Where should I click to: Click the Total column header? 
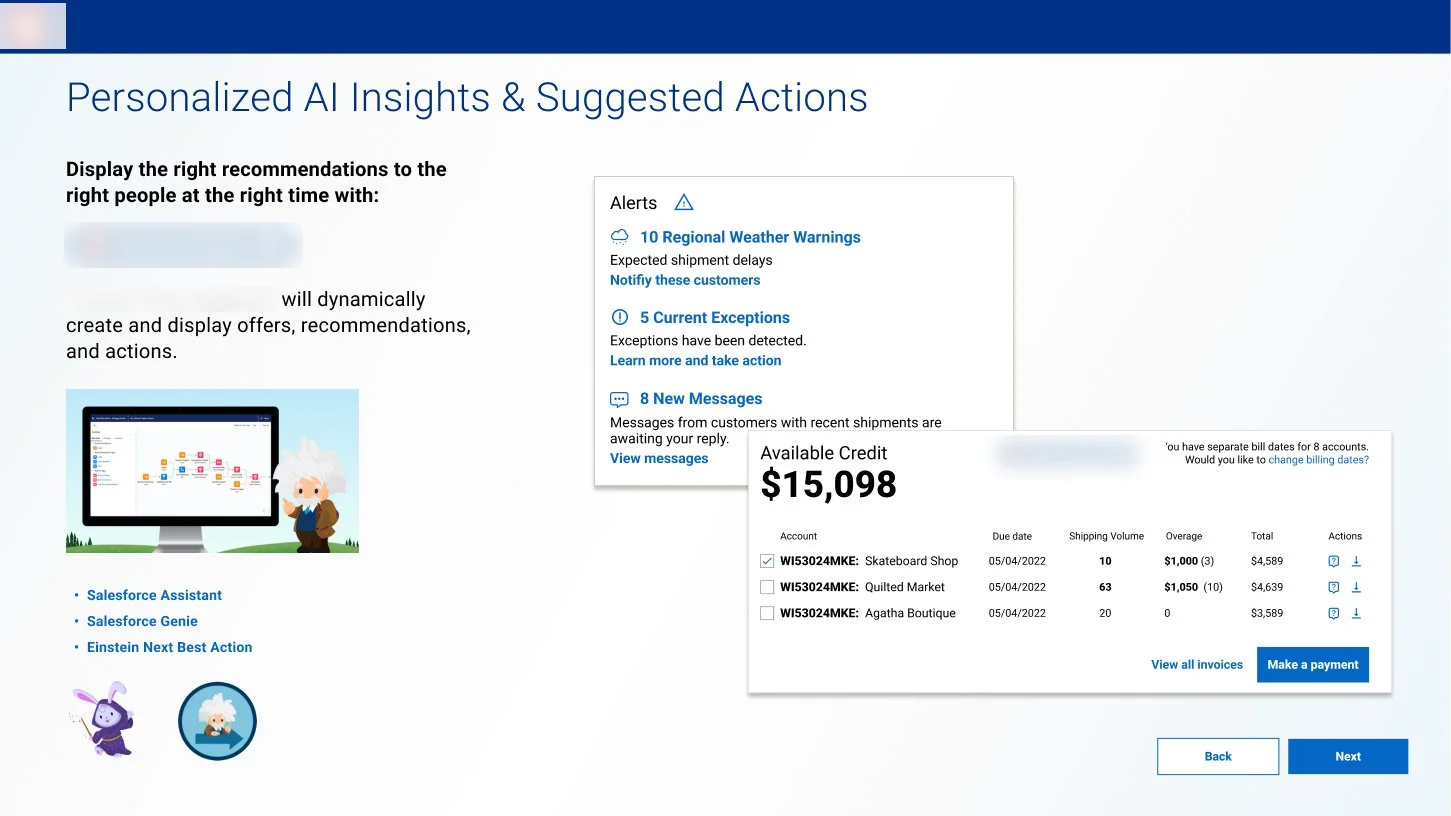[1262, 536]
